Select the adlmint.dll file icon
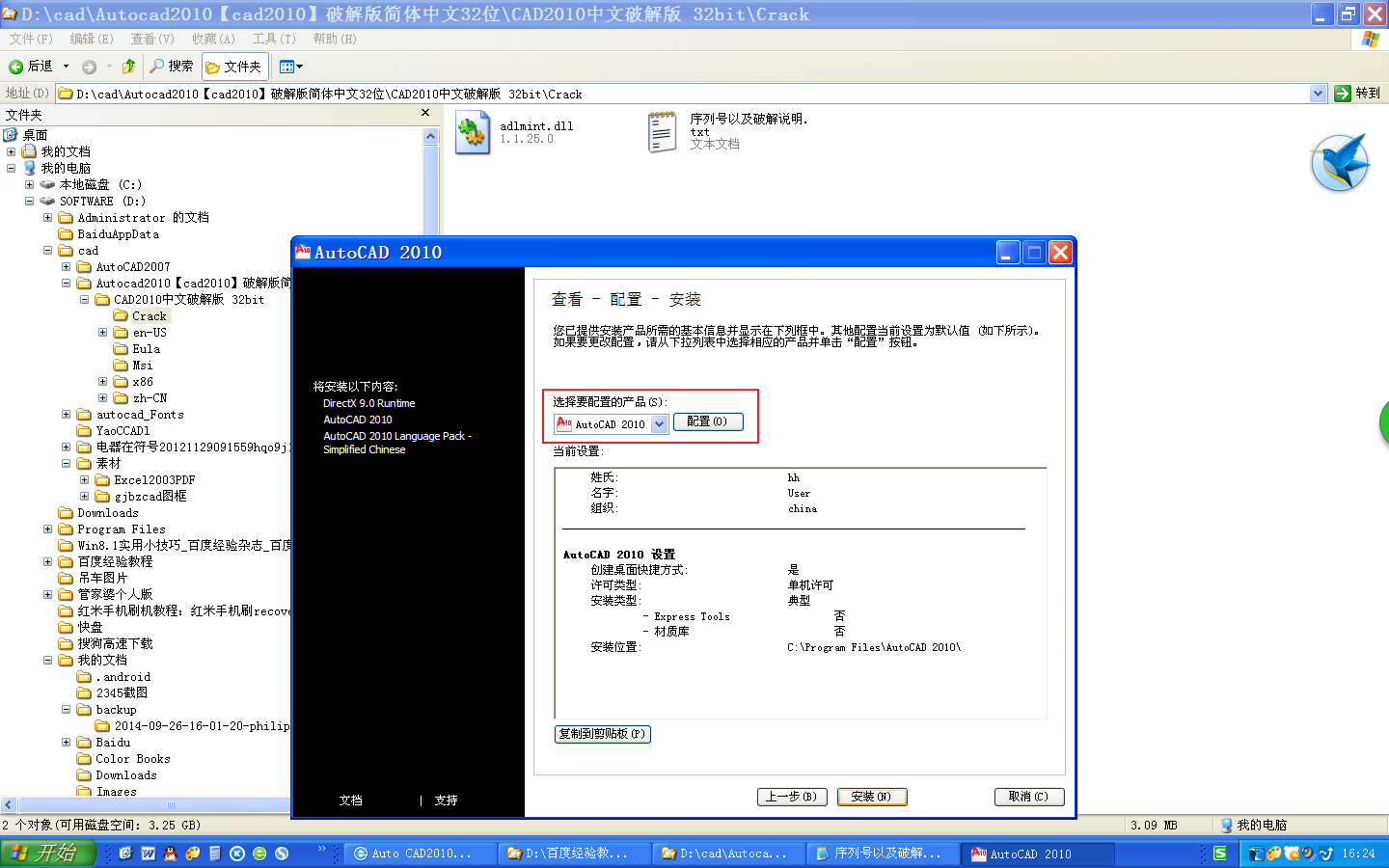The height and width of the screenshot is (868, 1389). (473, 133)
